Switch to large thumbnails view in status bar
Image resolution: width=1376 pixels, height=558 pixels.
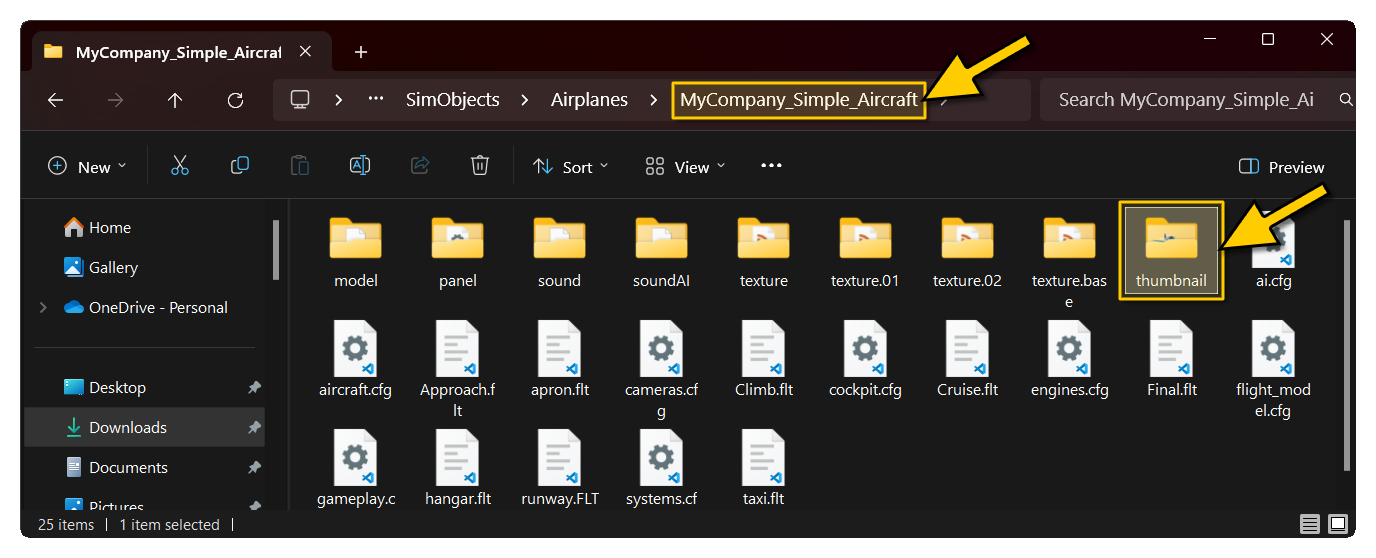1337,524
